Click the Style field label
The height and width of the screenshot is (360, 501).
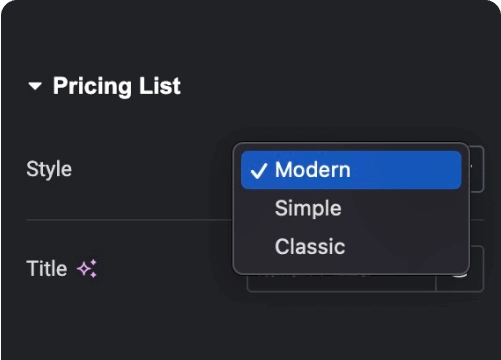point(49,169)
